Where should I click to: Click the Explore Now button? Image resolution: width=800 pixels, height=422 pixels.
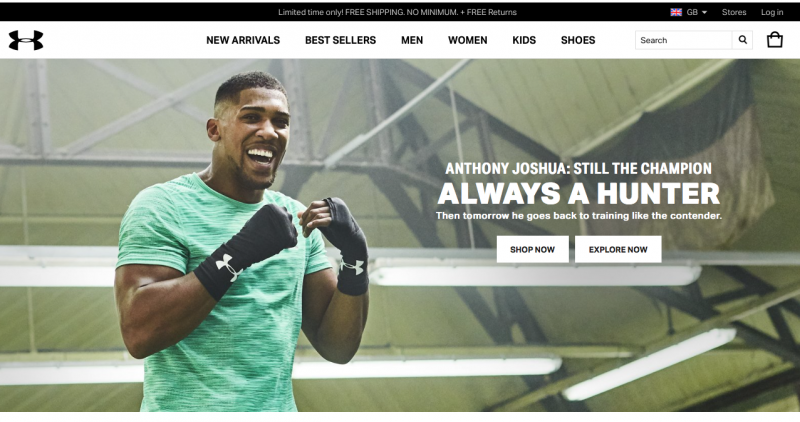(618, 250)
